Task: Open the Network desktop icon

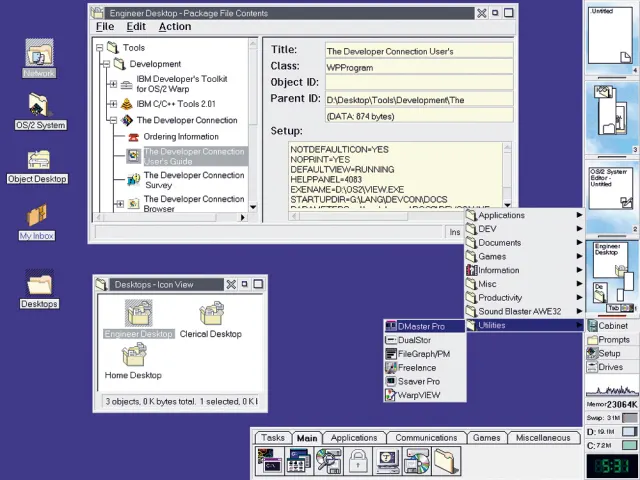Action: point(39,53)
